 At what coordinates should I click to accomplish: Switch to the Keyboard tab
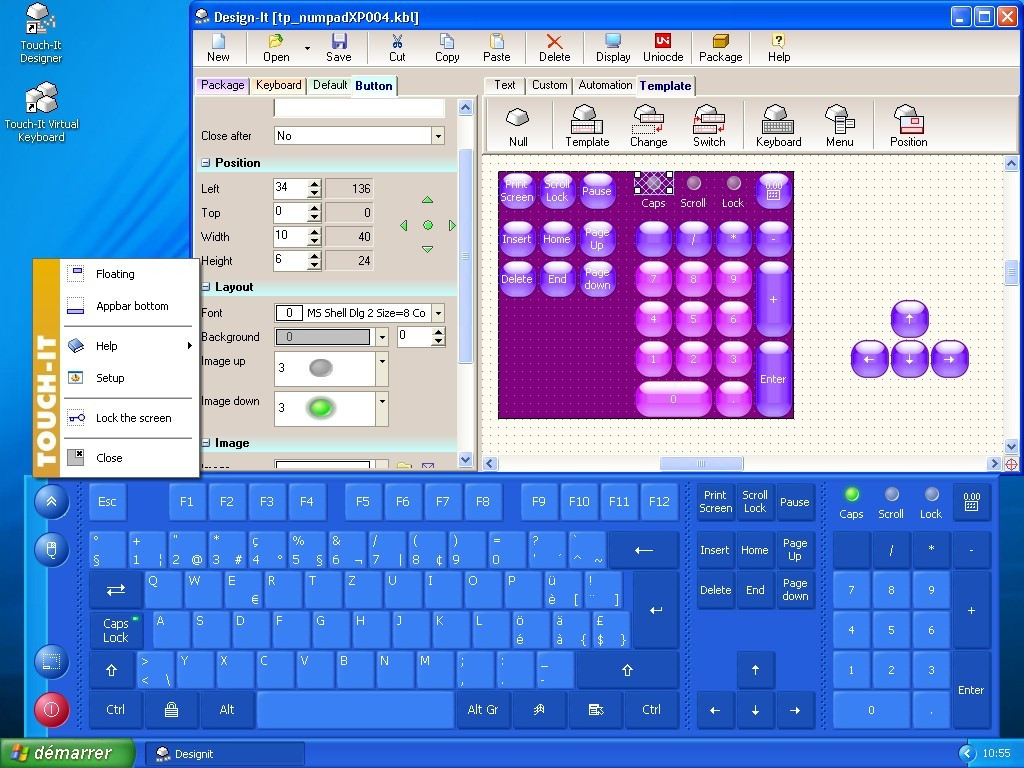coord(278,85)
